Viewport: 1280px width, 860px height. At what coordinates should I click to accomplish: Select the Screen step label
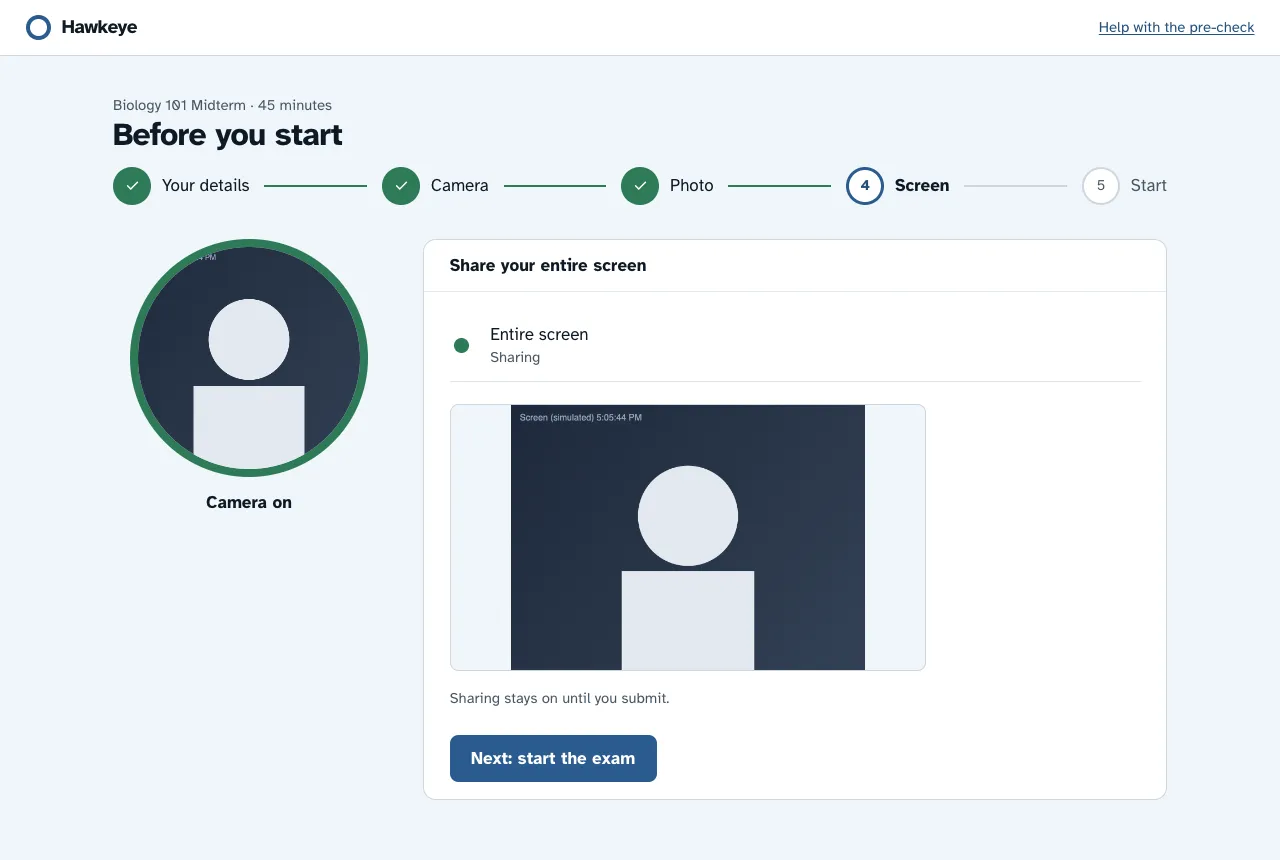point(922,186)
